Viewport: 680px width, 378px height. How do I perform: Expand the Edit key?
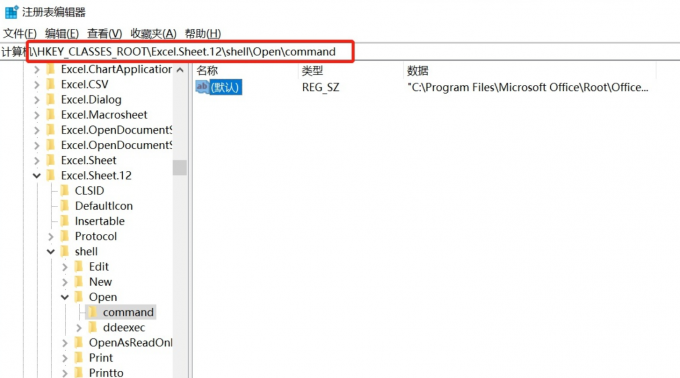click(x=65, y=267)
